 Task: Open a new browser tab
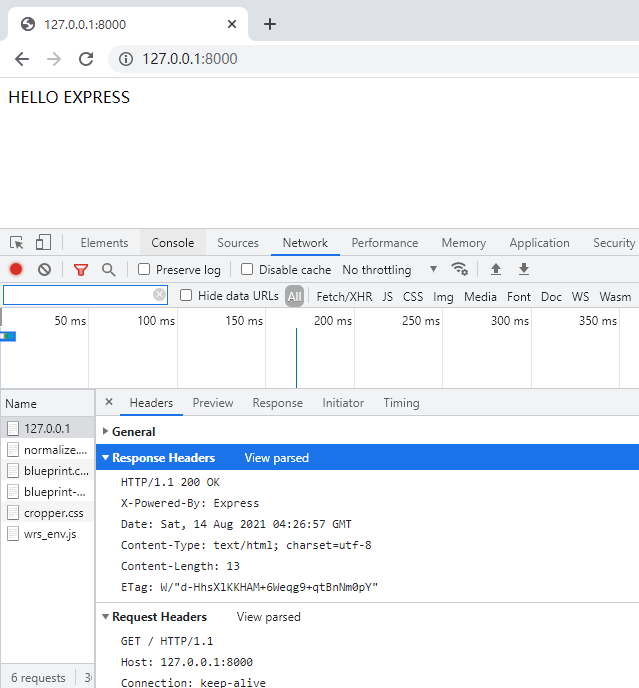[270, 24]
